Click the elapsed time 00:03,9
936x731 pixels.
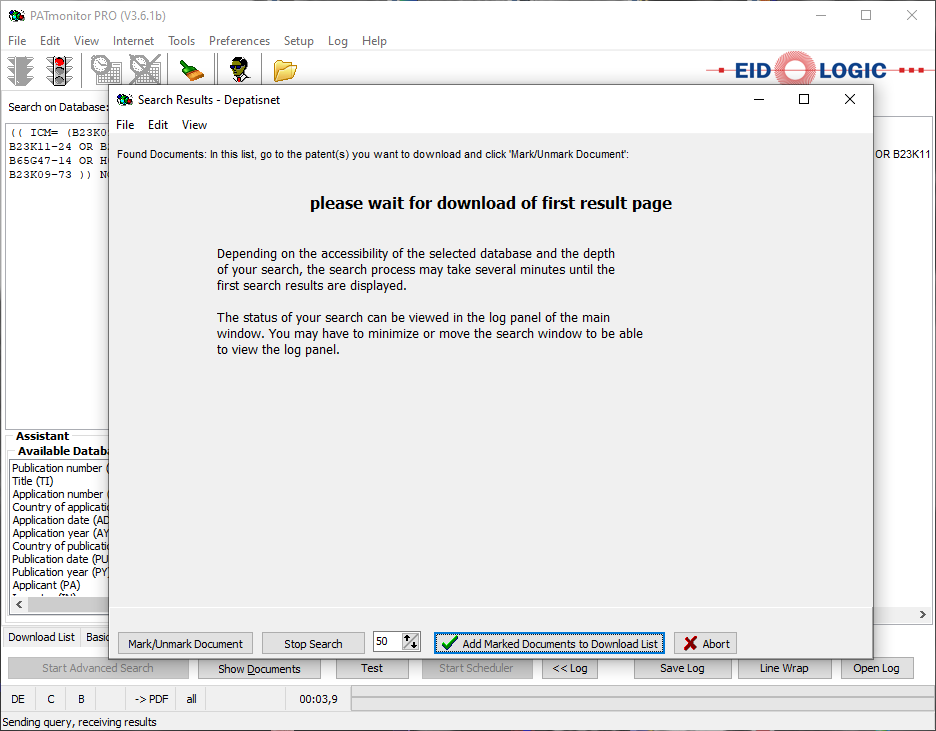pos(318,699)
